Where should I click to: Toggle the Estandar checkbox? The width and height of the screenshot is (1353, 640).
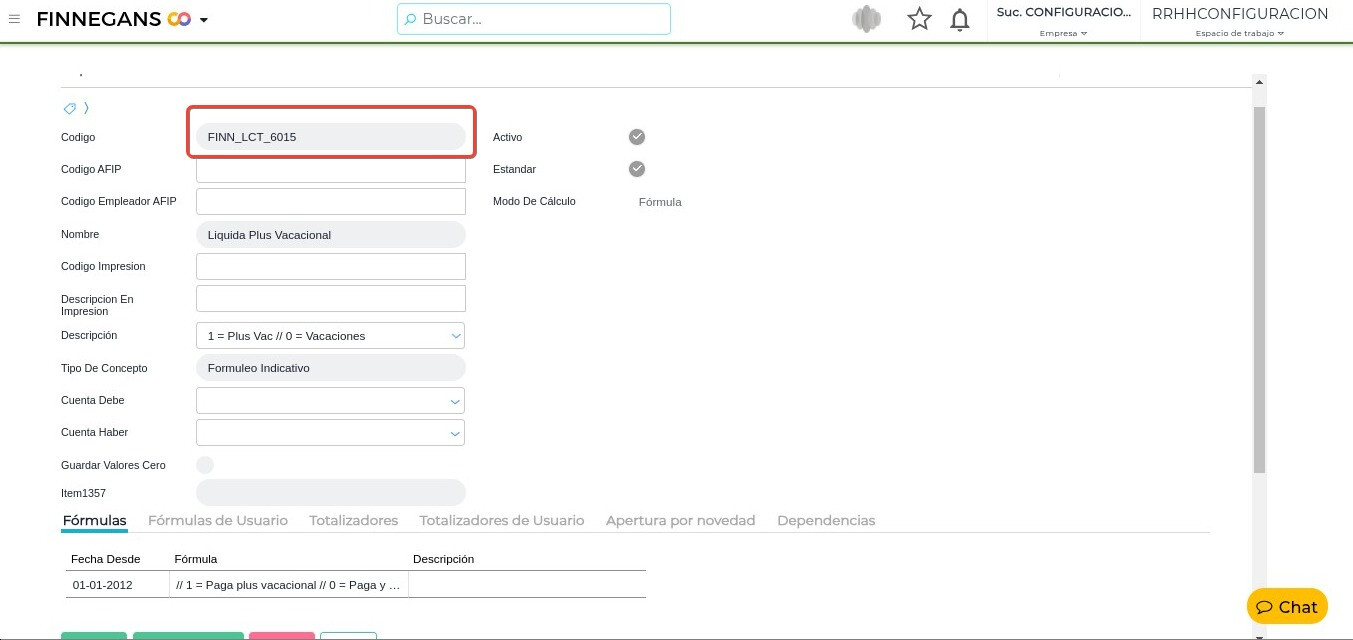(637, 169)
